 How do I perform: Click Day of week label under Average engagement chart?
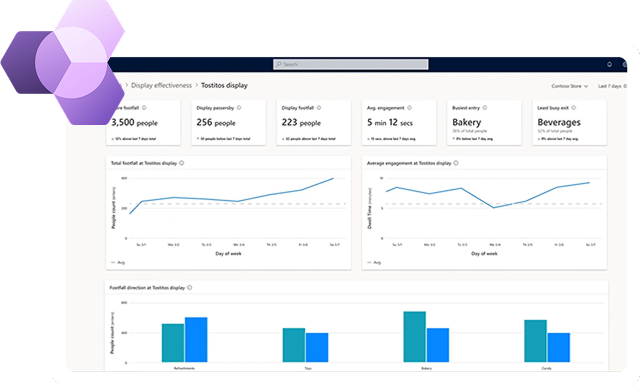coord(484,254)
